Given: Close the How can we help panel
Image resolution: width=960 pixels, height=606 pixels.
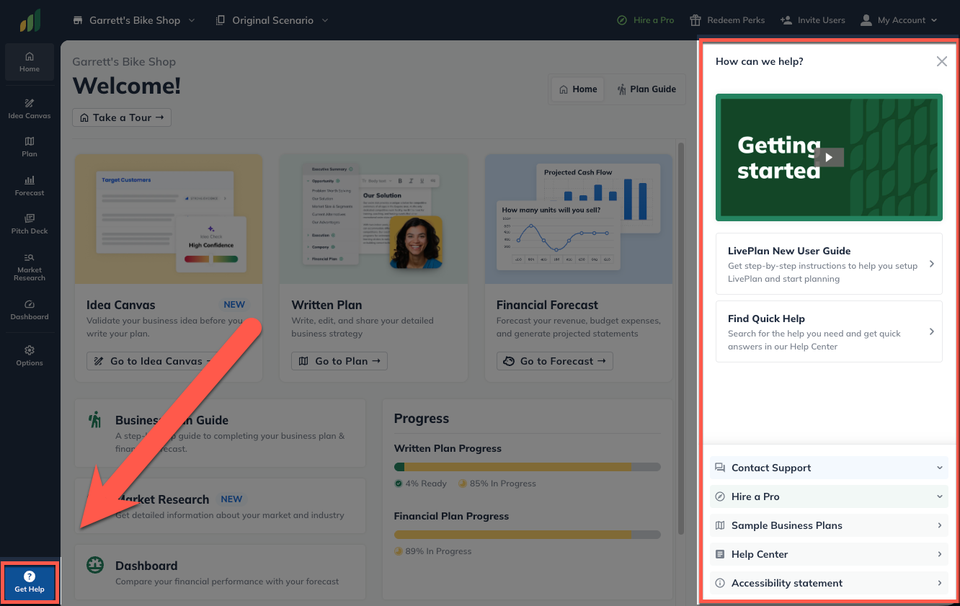Looking at the screenshot, I should point(942,61).
